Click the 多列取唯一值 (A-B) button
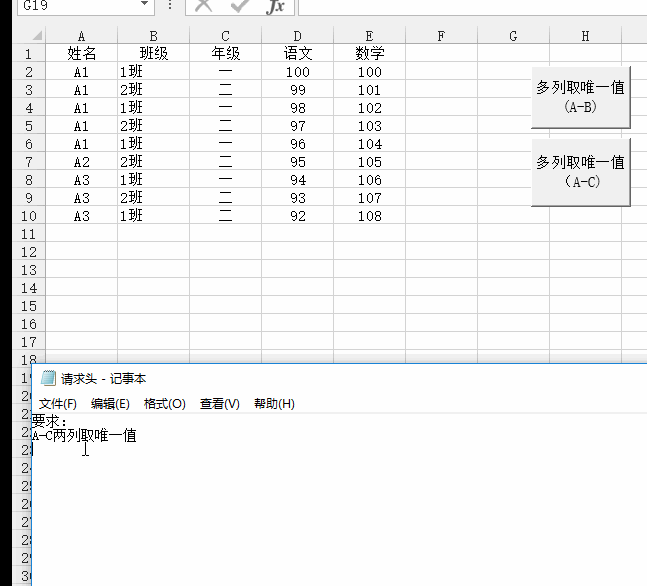This screenshot has height=586, width=647. click(x=581, y=97)
